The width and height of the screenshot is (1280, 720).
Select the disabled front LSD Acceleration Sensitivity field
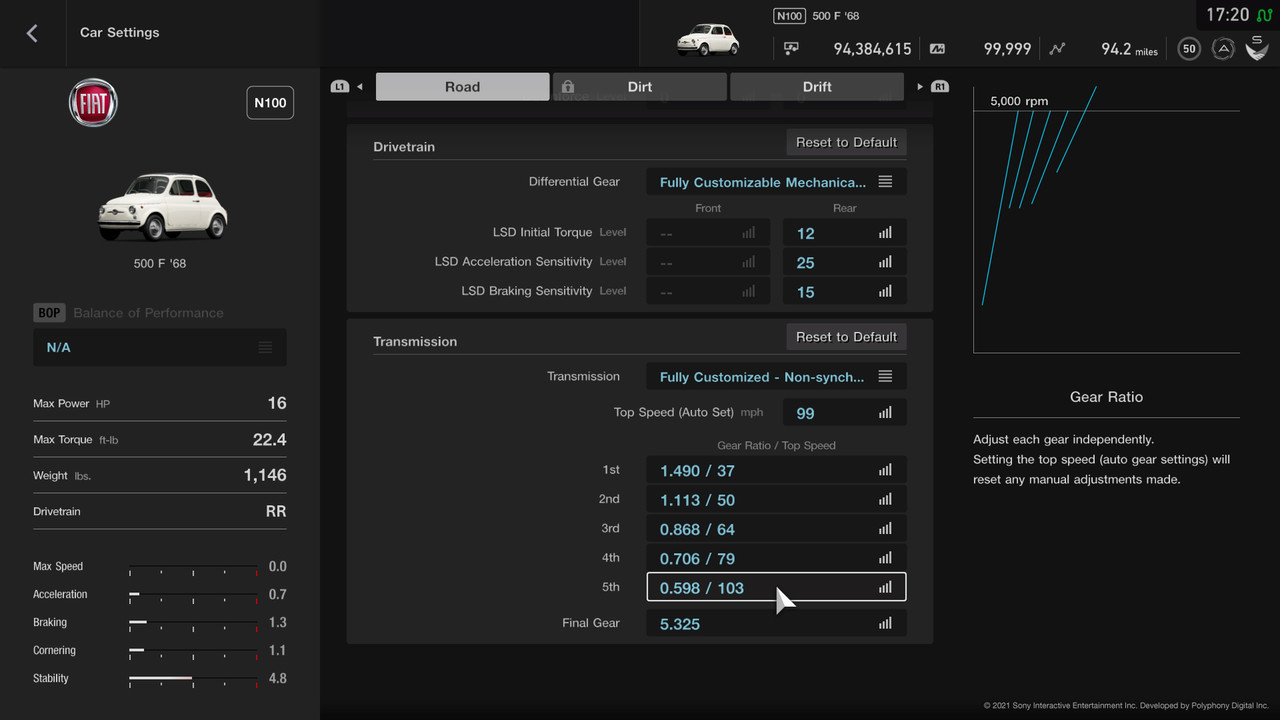tap(708, 262)
